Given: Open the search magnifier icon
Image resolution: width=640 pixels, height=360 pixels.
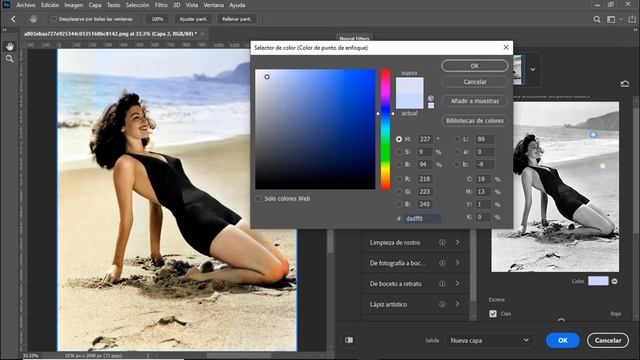Looking at the screenshot, I should (597, 19).
